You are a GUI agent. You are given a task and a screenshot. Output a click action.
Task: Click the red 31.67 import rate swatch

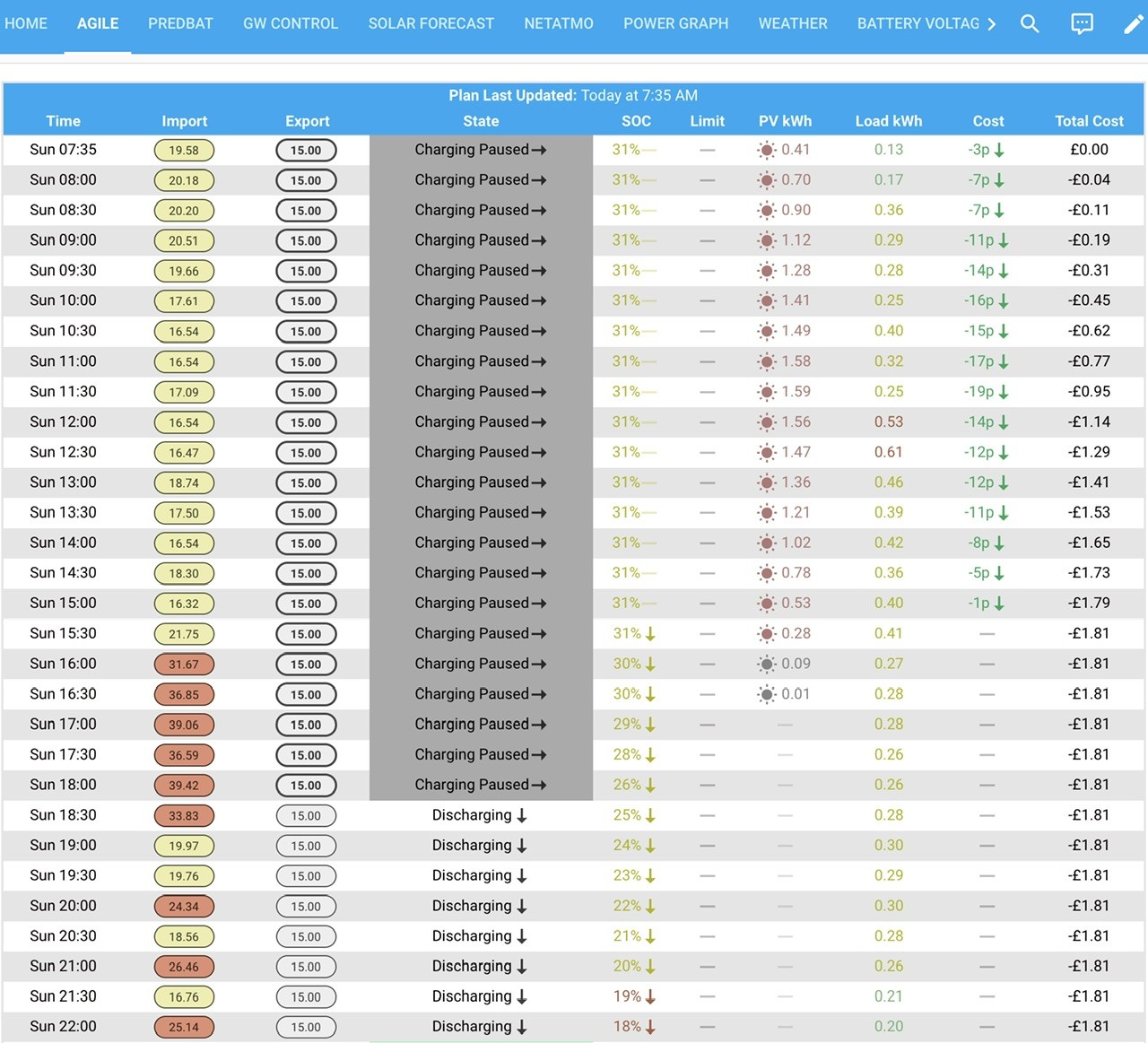click(x=184, y=665)
